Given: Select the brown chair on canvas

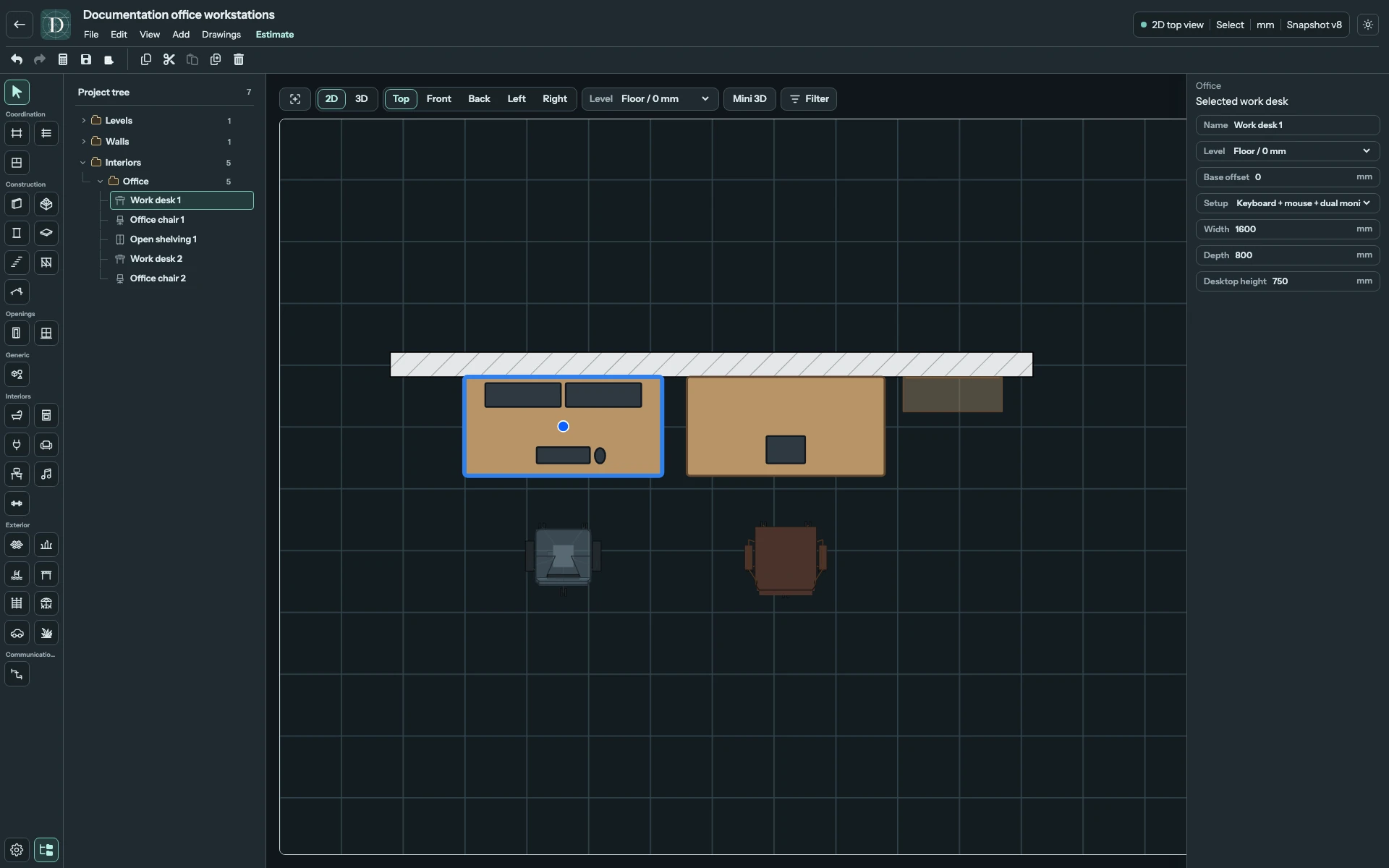Looking at the screenshot, I should tap(786, 560).
